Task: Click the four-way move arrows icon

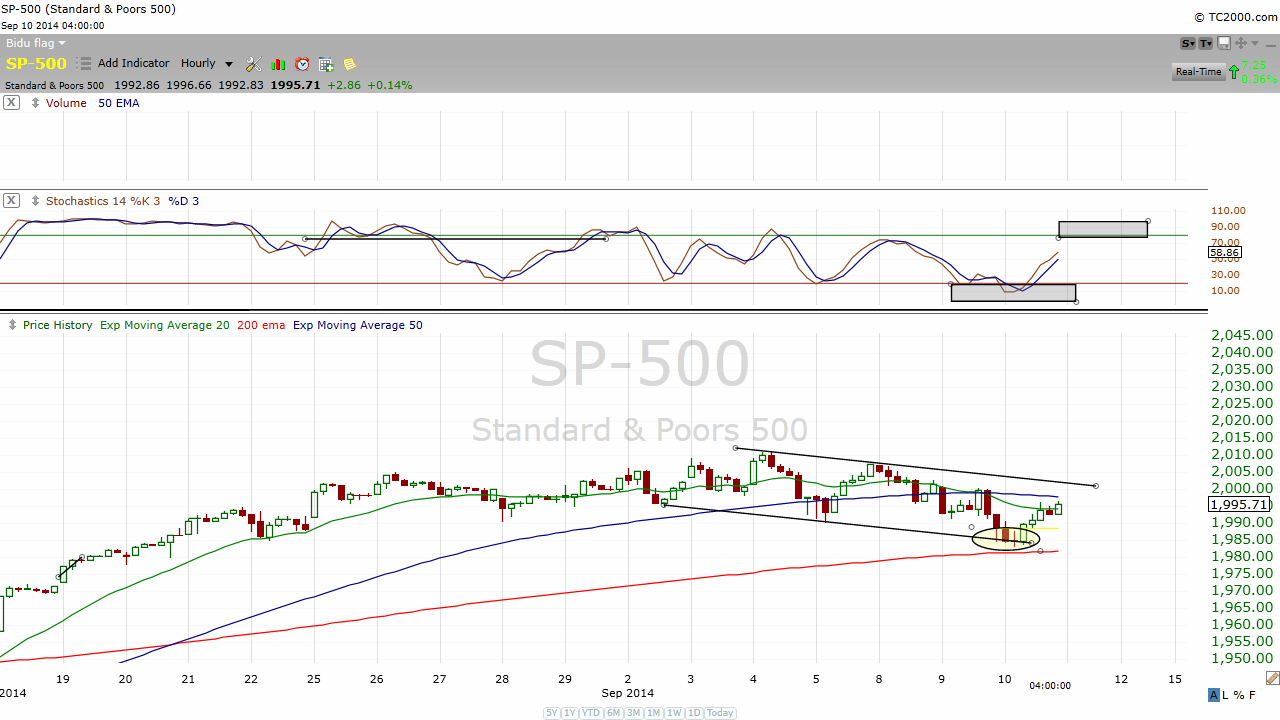Action: [1241, 43]
